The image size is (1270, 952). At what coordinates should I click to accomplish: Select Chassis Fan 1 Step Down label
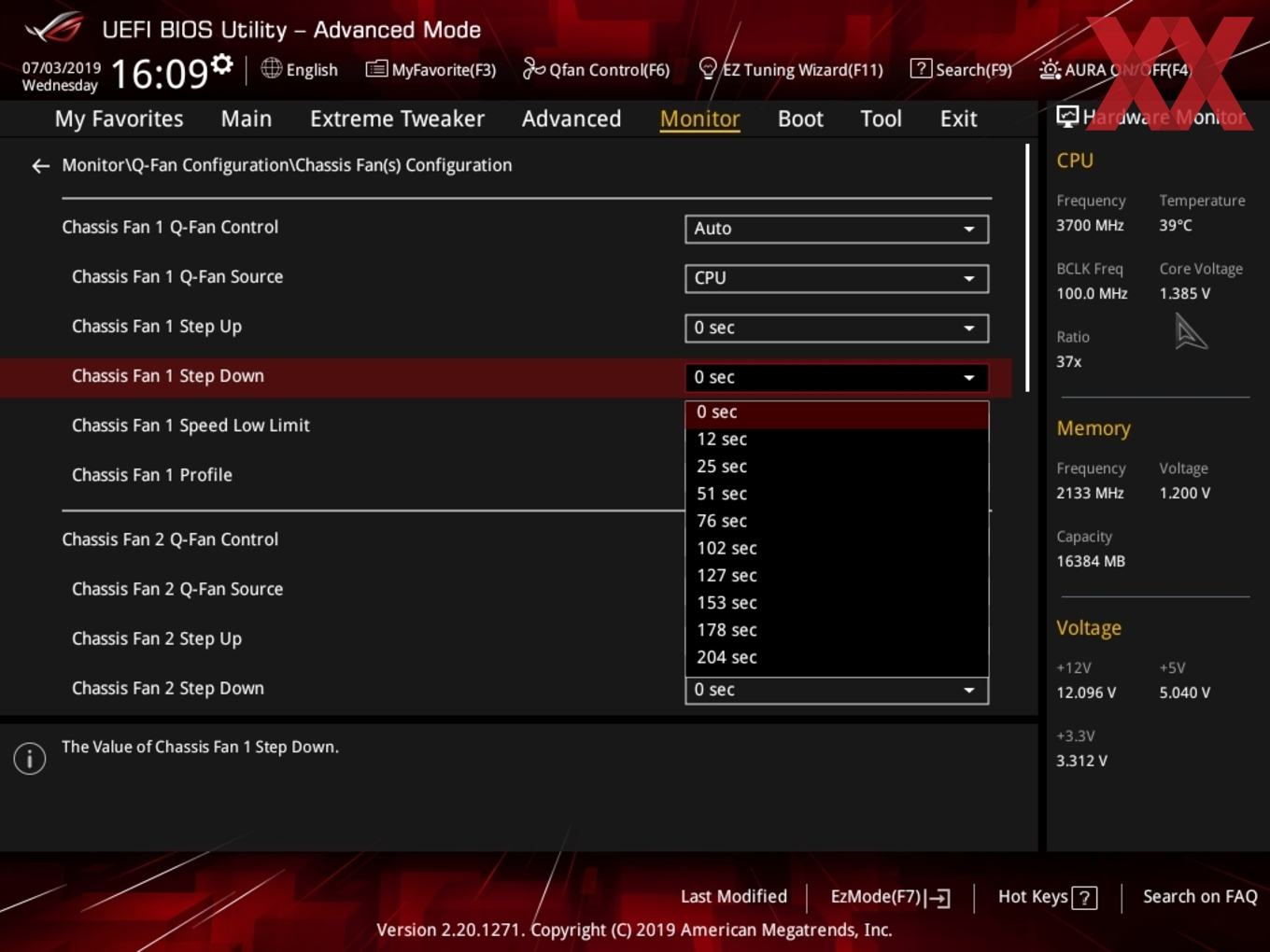coord(168,376)
